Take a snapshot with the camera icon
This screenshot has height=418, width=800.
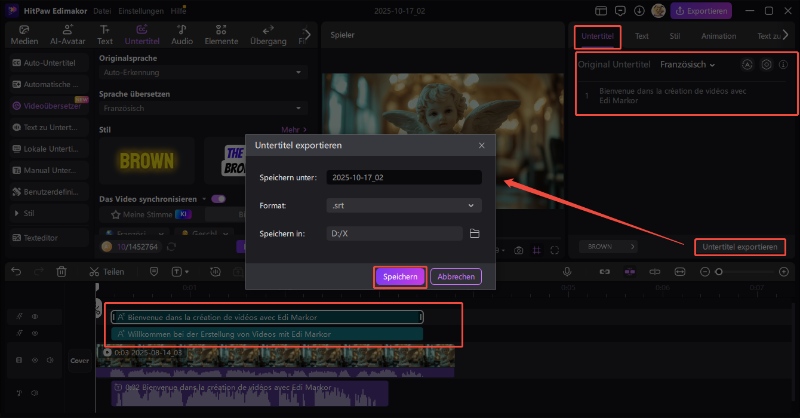pyautogui.click(x=518, y=250)
